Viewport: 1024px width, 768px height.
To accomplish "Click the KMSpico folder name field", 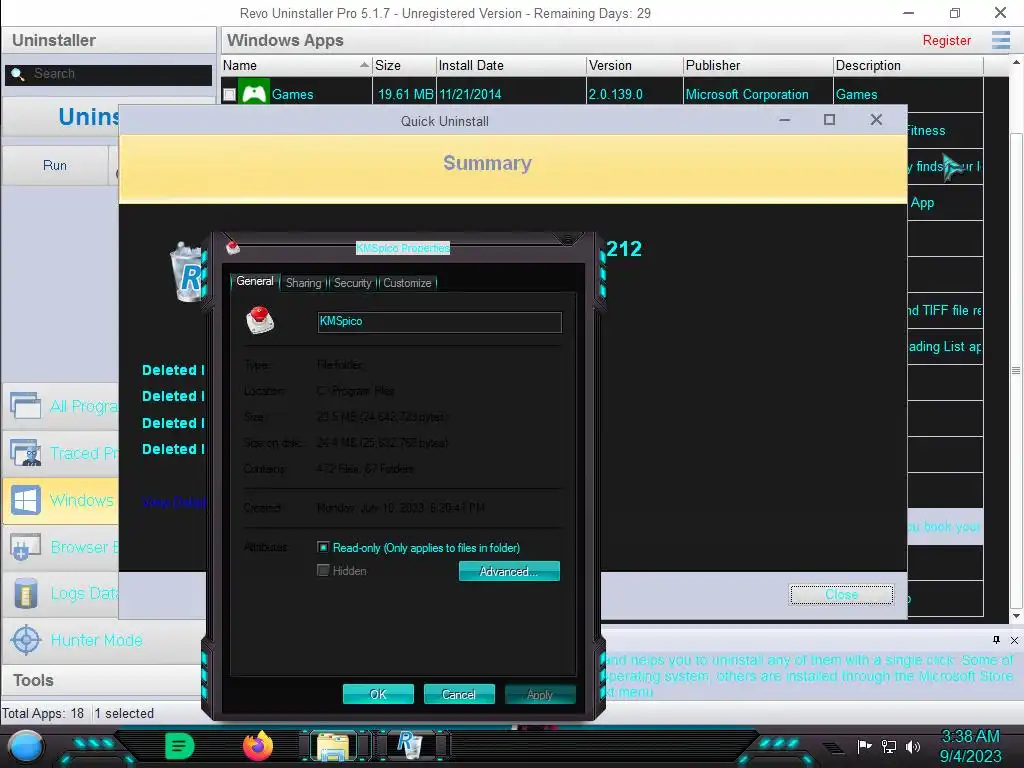I will click(440, 321).
